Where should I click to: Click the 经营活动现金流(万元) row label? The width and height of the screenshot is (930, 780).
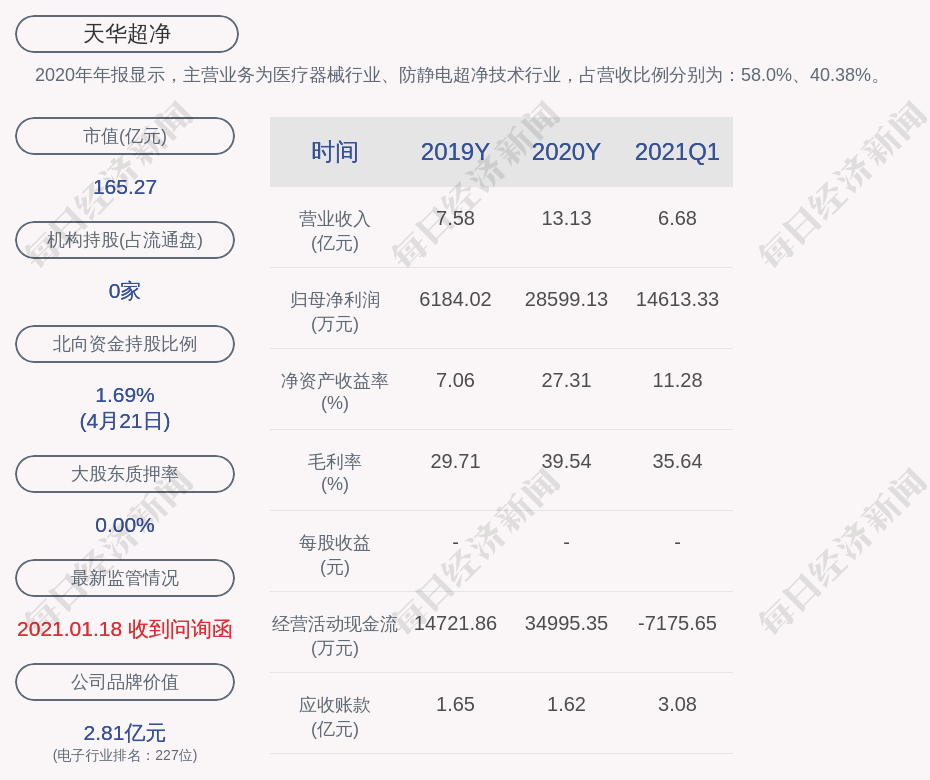pos(335,636)
